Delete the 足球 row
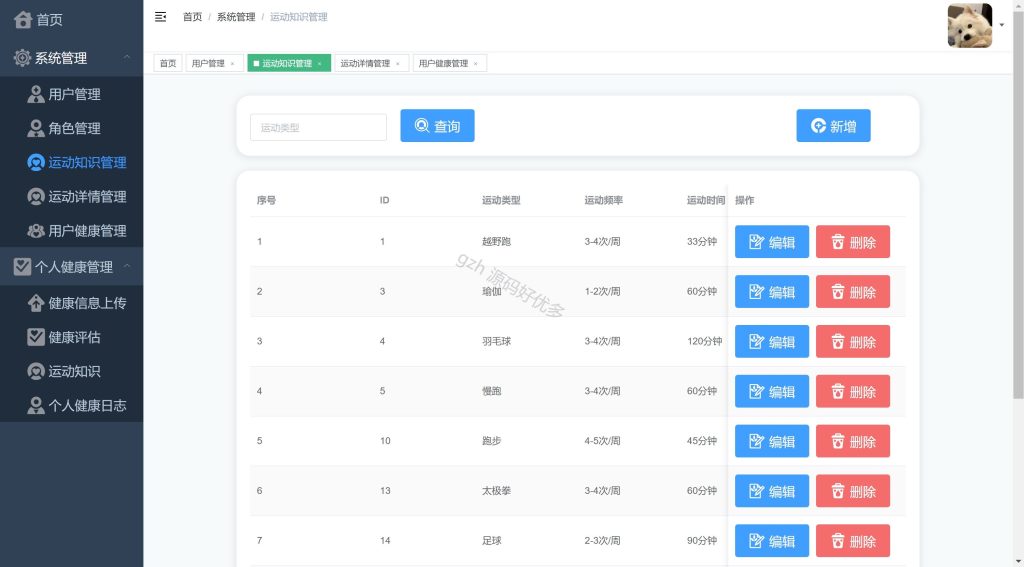Image resolution: width=1024 pixels, height=567 pixels. (853, 541)
